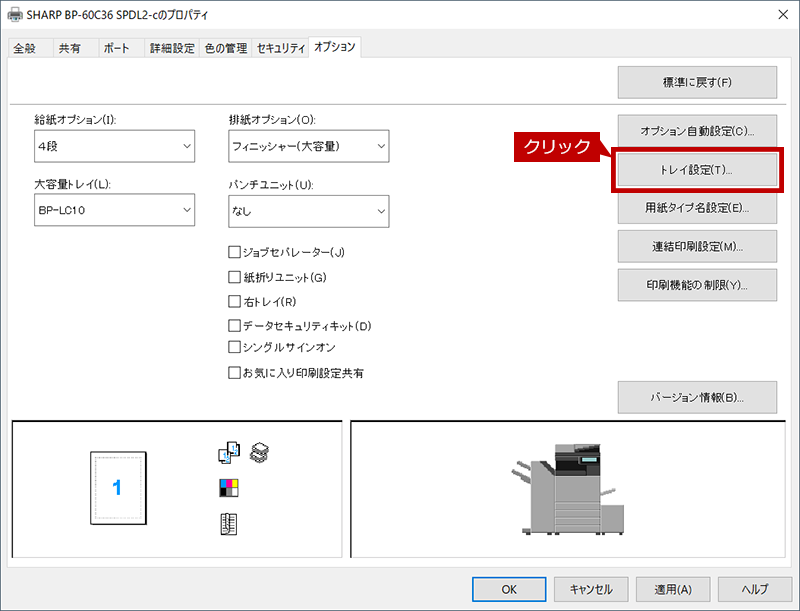Open the 色の管理 tab
The image size is (800, 611).
pos(226,48)
